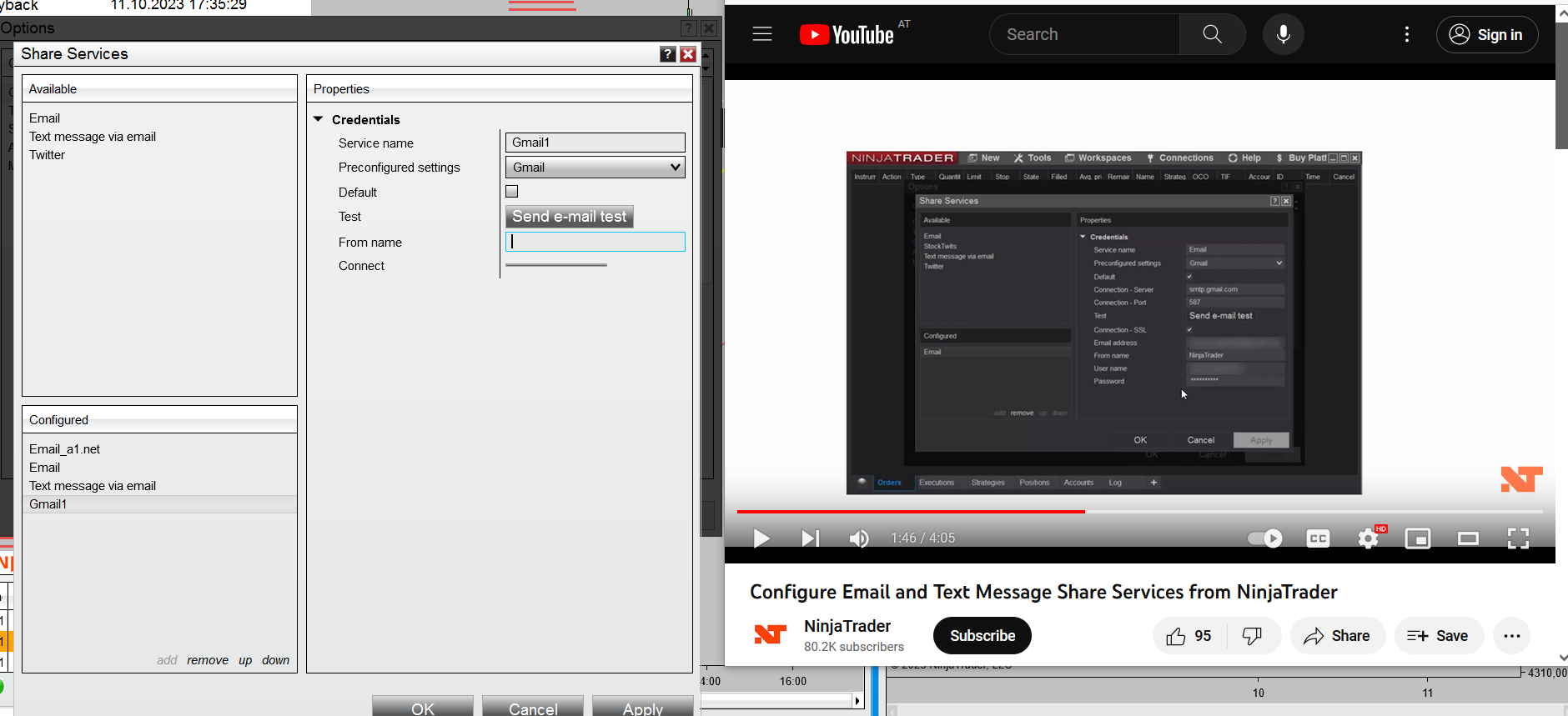This screenshot has width=1568, height=716.
Task: Subscribe to the NinjaTrader channel
Action: click(x=983, y=636)
